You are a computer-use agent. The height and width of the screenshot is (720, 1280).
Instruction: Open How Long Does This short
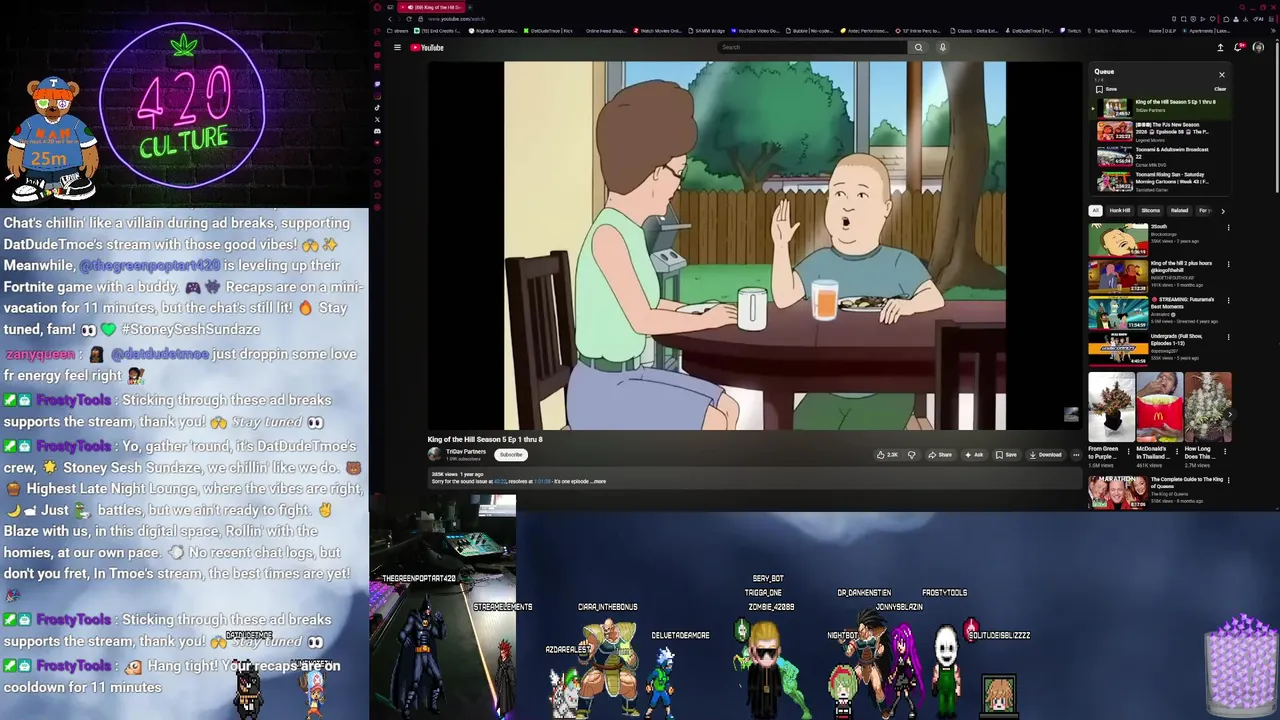click(1208, 407)
